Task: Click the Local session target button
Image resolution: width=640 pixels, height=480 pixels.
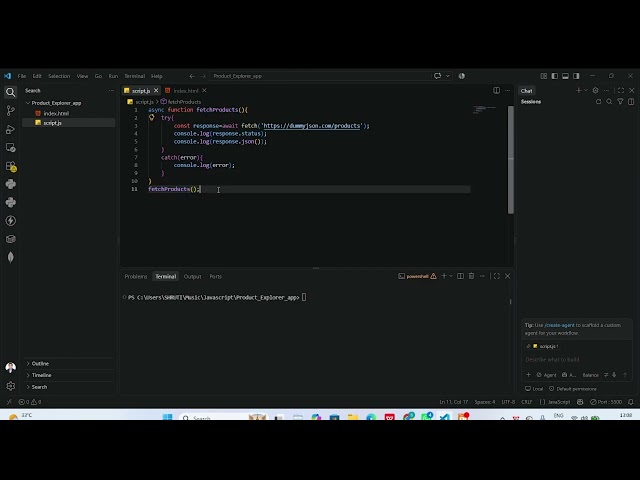Action: [x=534, y=389]
